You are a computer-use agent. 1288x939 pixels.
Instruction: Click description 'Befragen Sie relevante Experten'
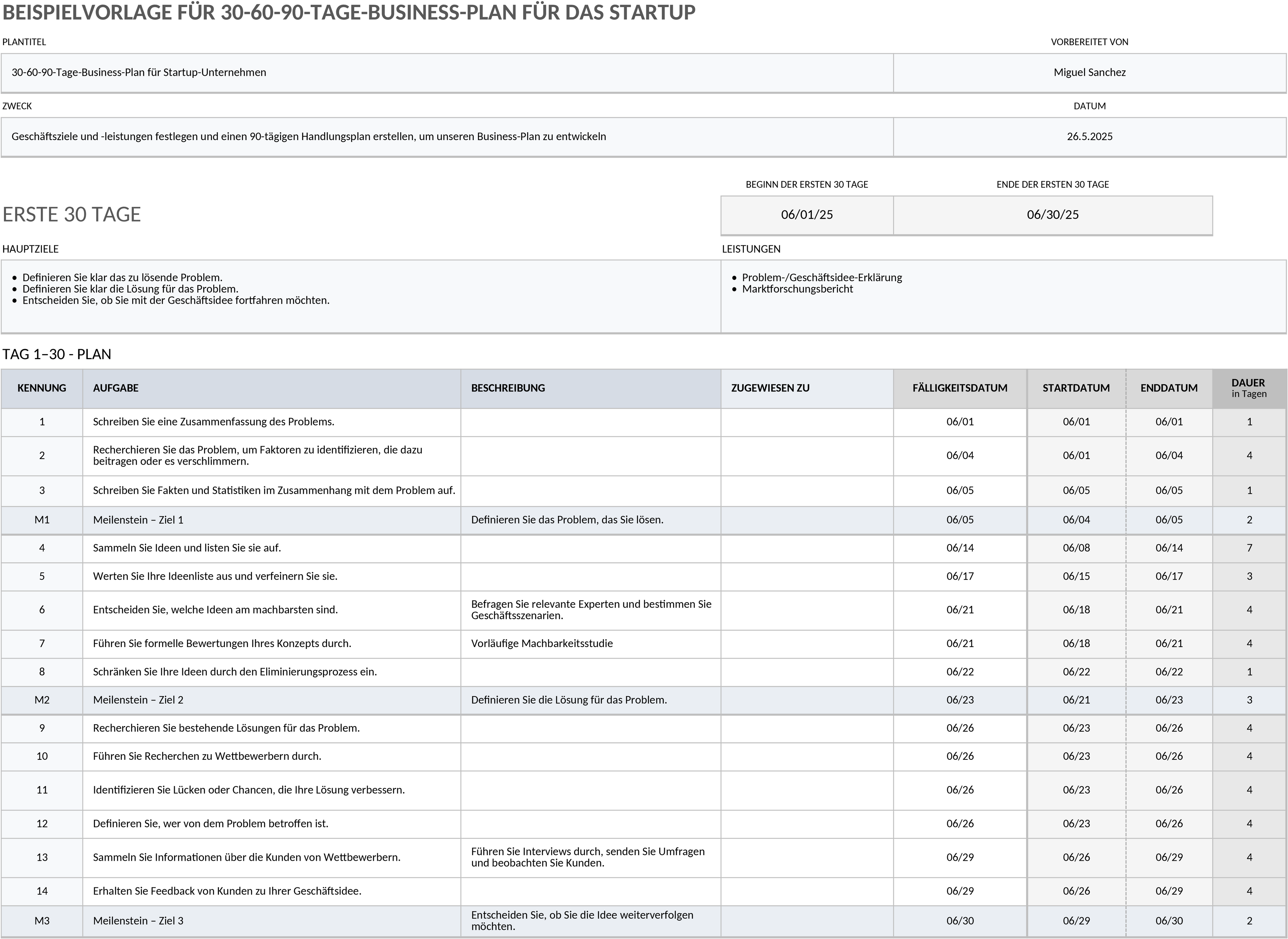[591, 610]
